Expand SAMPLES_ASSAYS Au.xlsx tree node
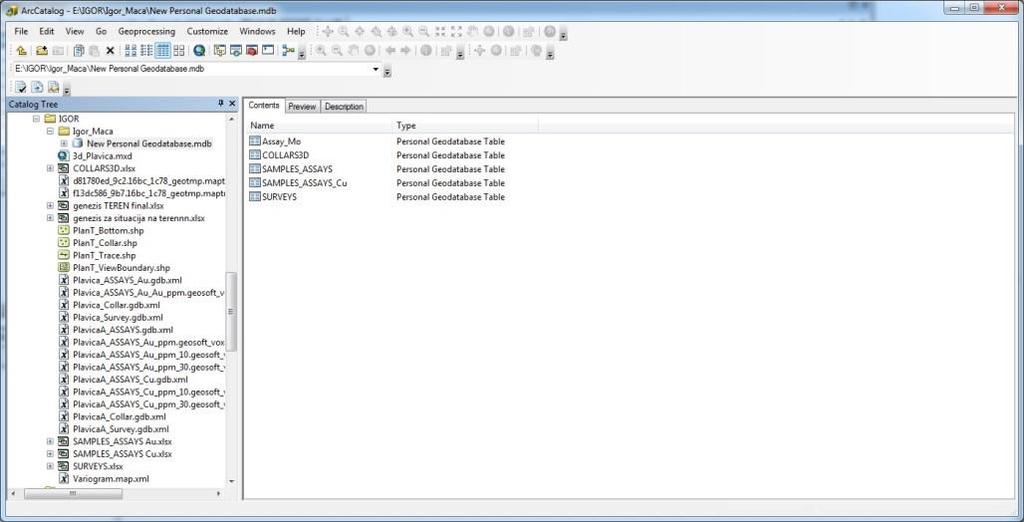The height and width of the screenshot is (522, 1024). pos(50,442)
